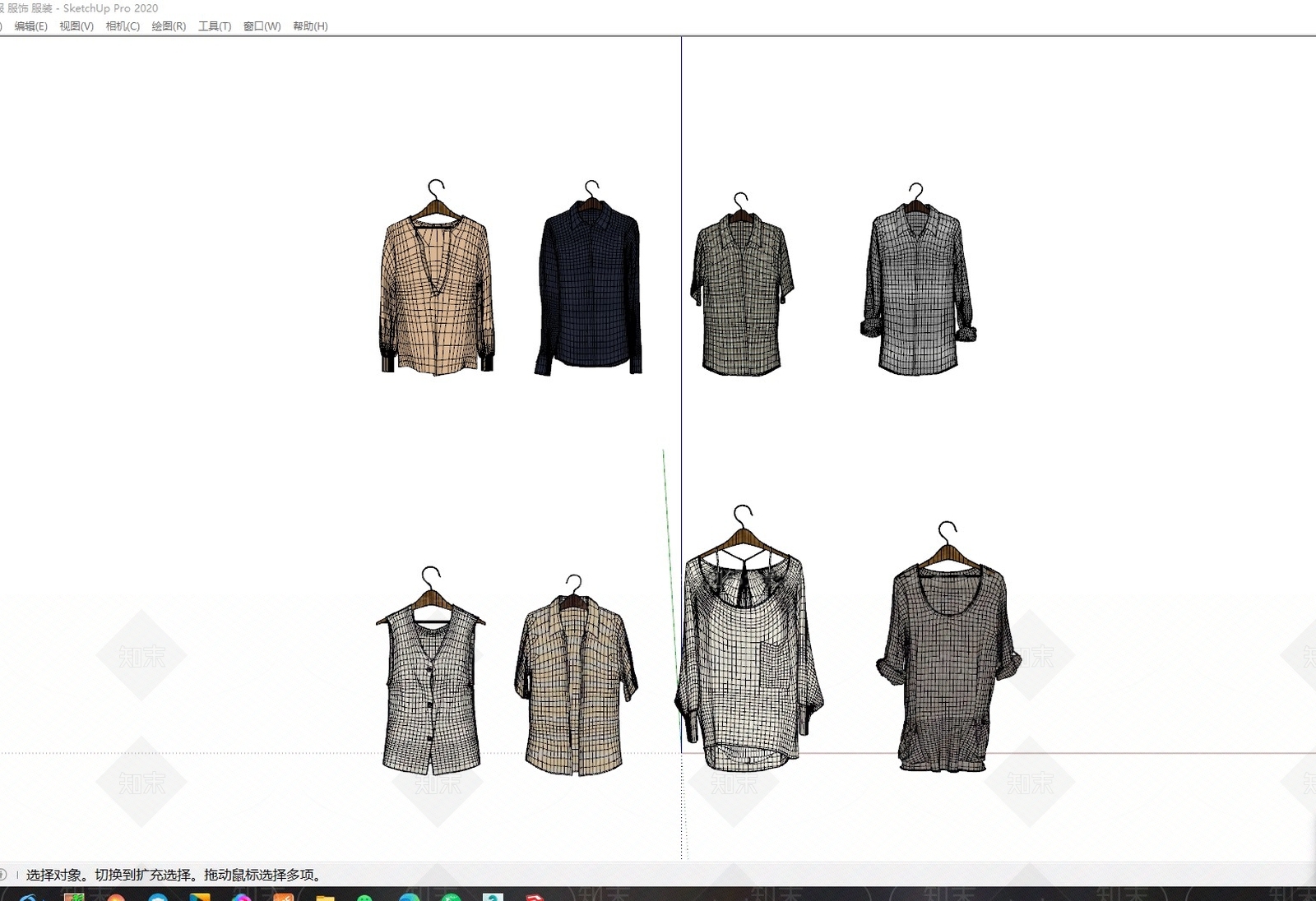Viewport: 1316px width, 901px height.
Task: Open the 工具(T) menu
Action: [215, 26]
